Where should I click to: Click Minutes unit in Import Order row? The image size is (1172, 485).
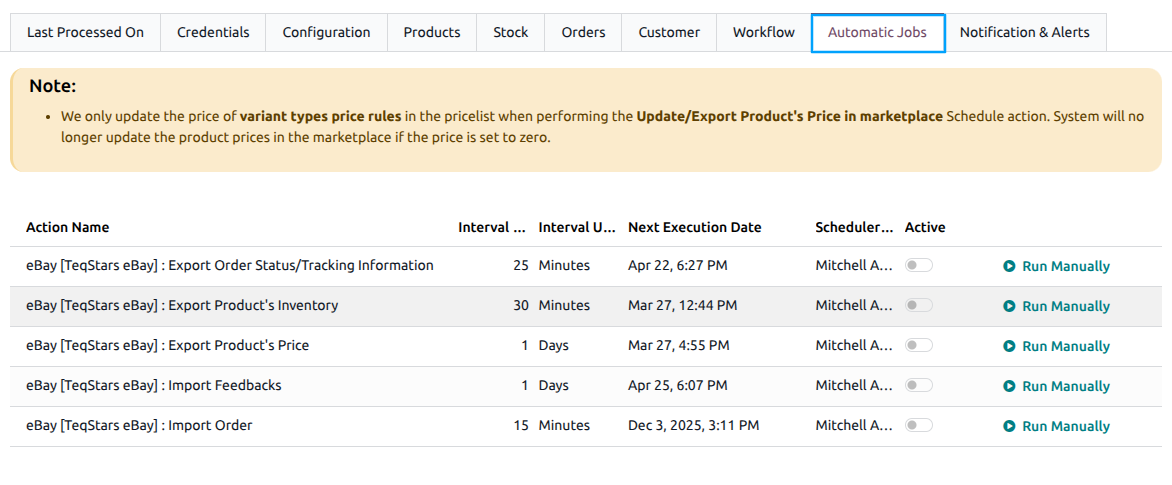pyautogui.click(x=564, y=425)
